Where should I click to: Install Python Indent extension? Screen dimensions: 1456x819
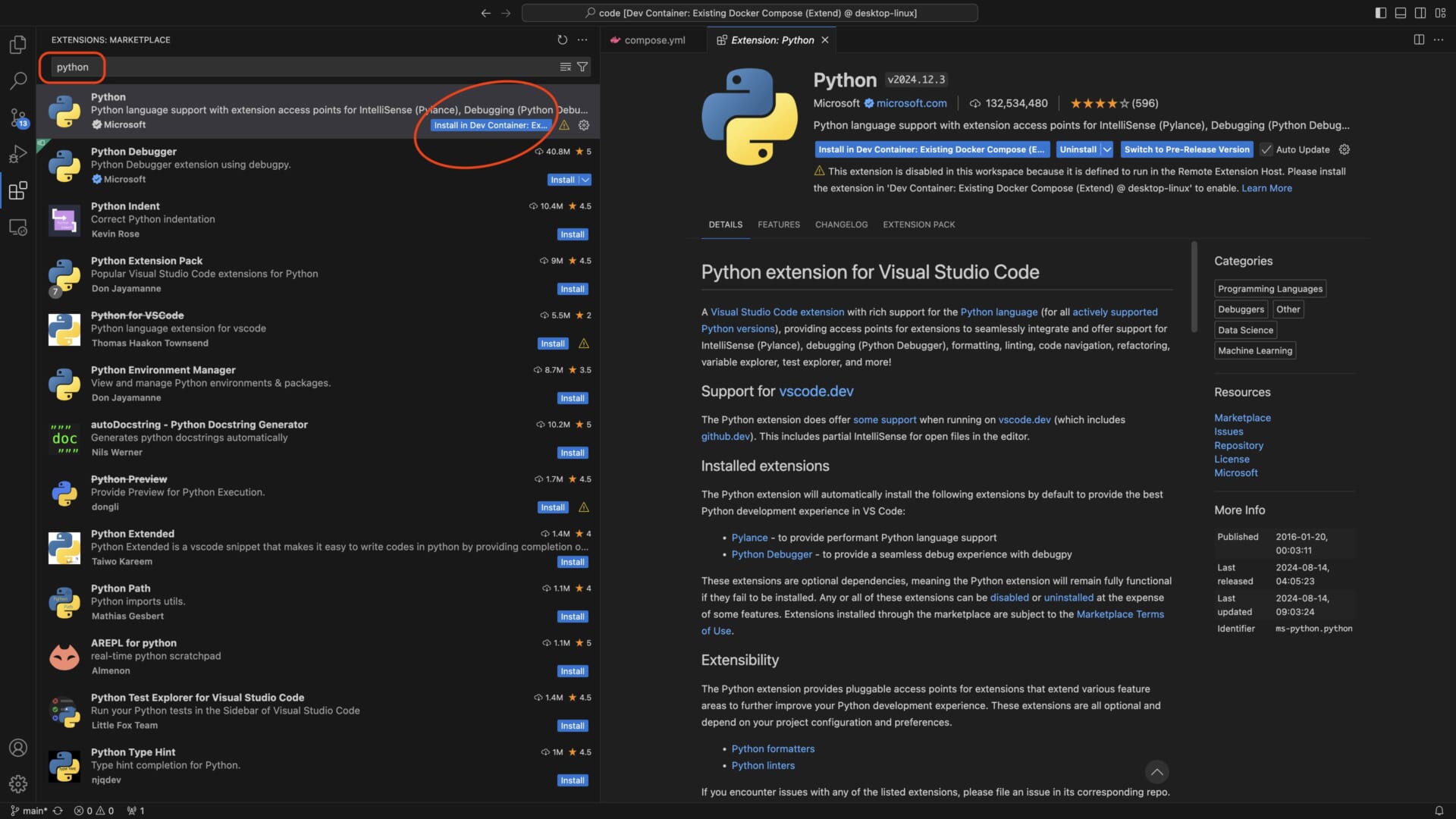[x=573, y=234]
